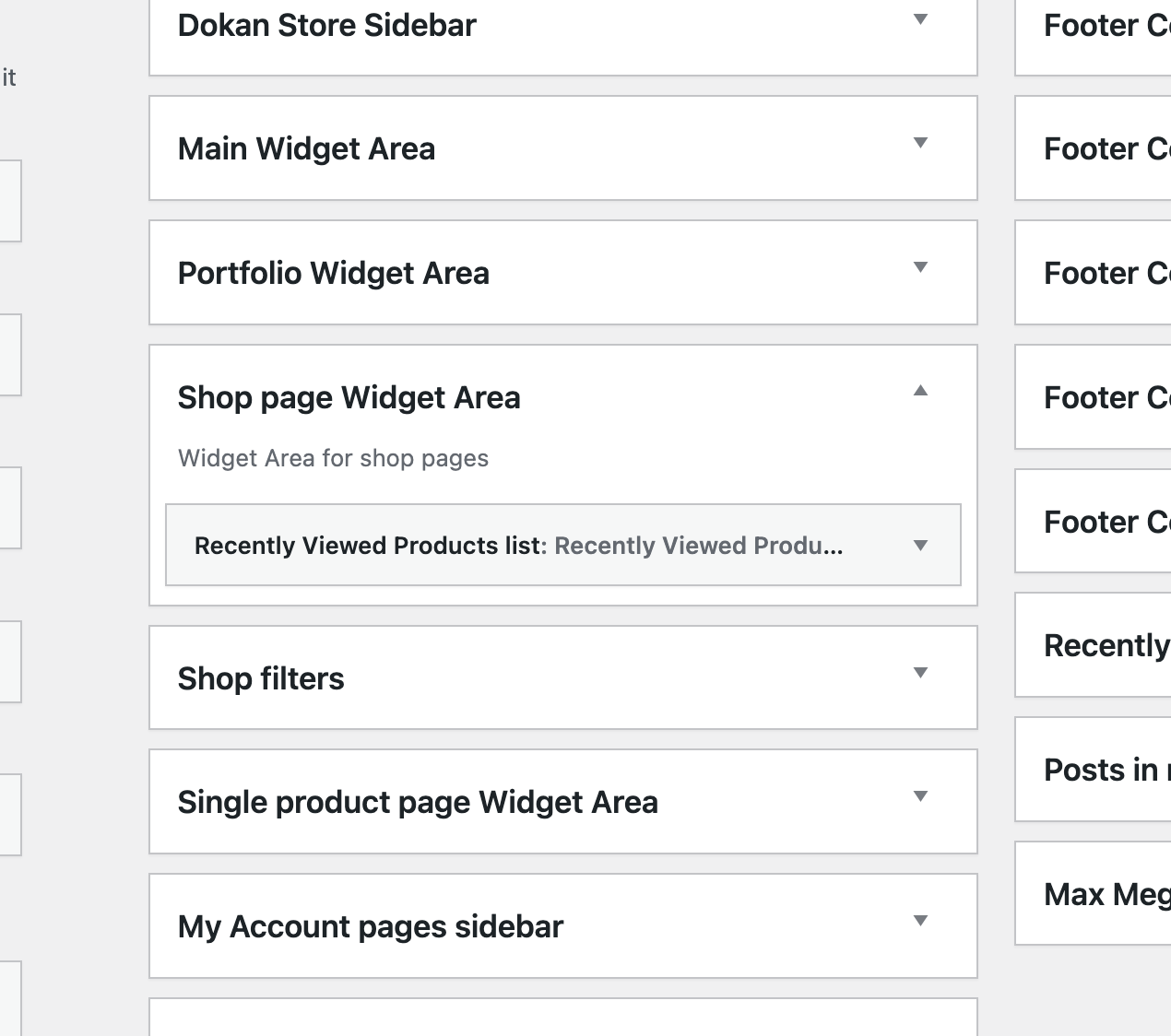Open Recently Viewed Products list widget arrow
The image size is (1171, 1036).
919,546
